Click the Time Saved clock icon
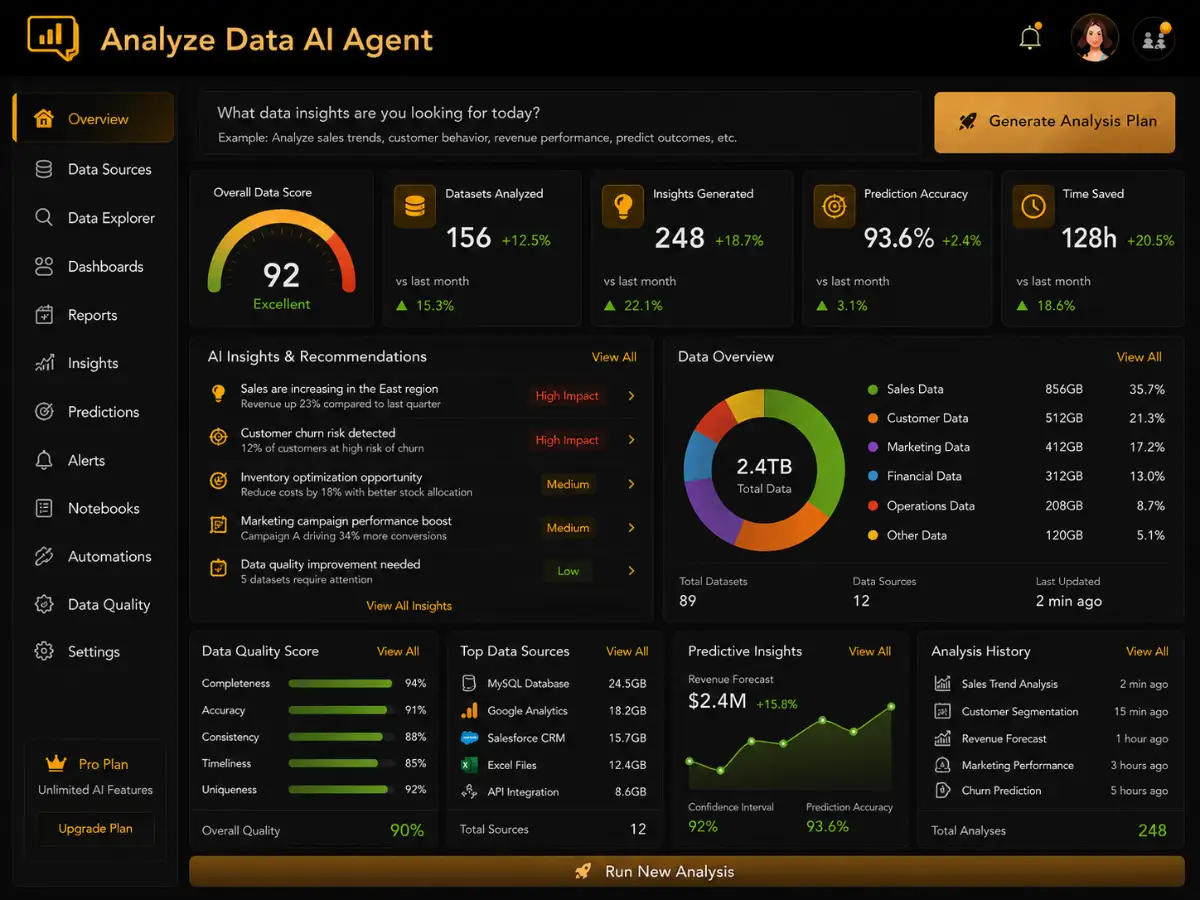 pyautogui.click(x=1032, y=206)
